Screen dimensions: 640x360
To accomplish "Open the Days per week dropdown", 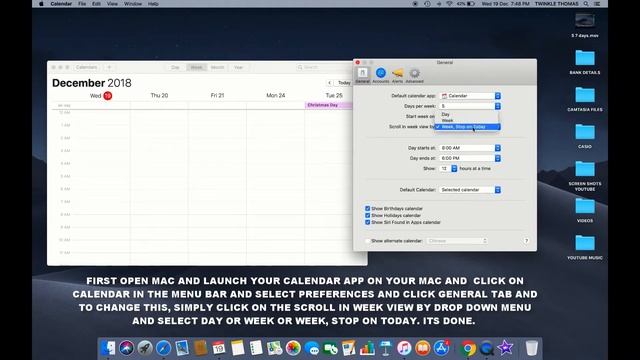I will pos(470,106).
